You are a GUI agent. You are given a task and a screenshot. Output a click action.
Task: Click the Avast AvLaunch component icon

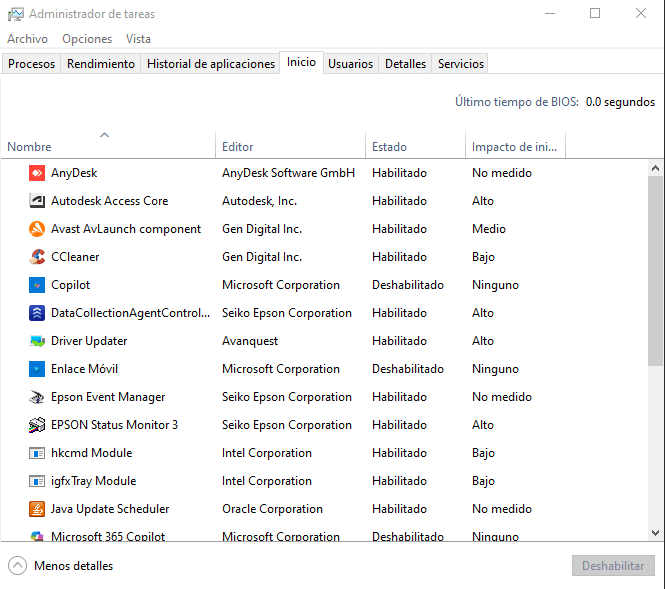(x=37, y=229)
